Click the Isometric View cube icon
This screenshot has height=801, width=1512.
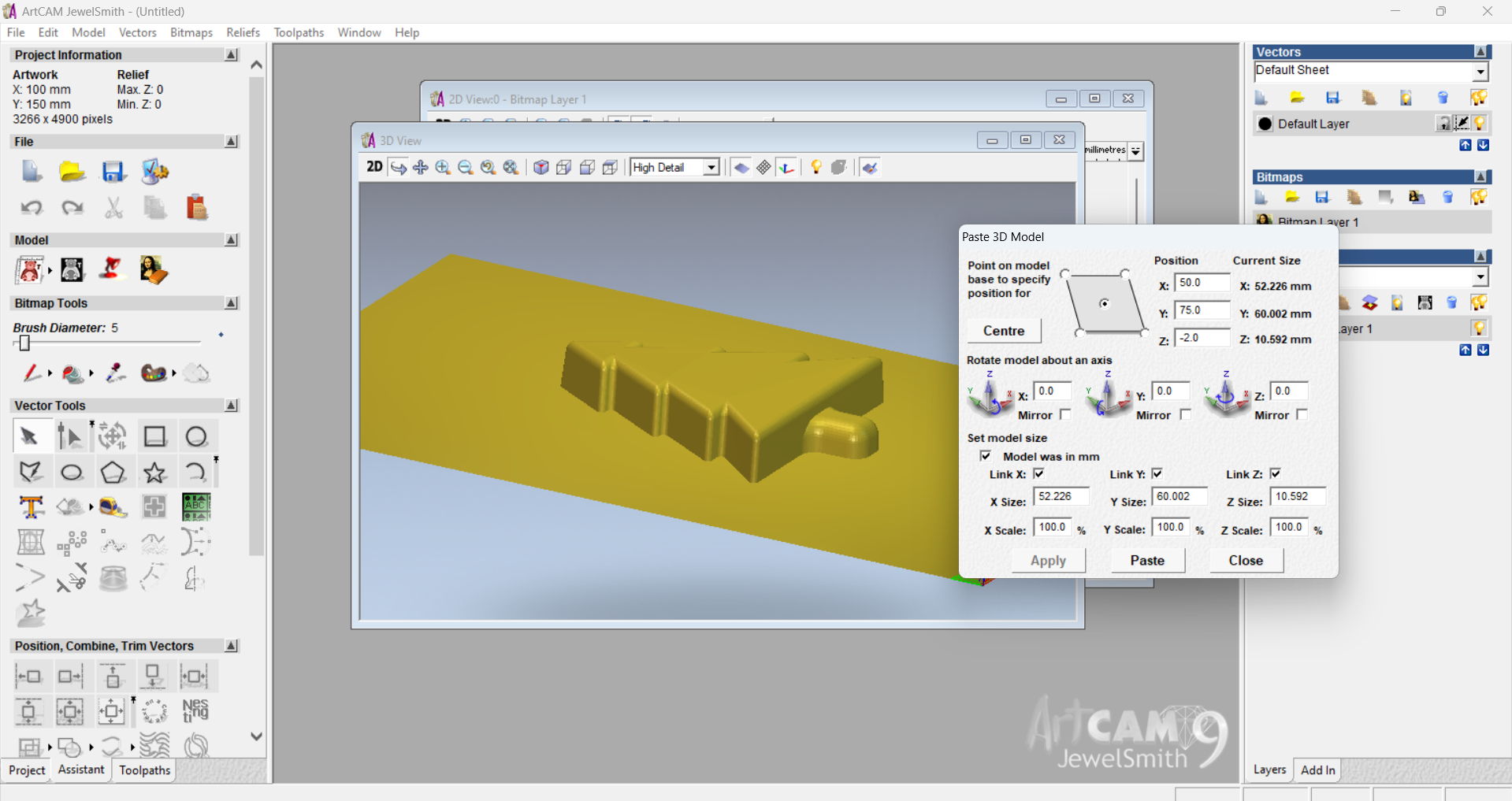coord(541,167)
